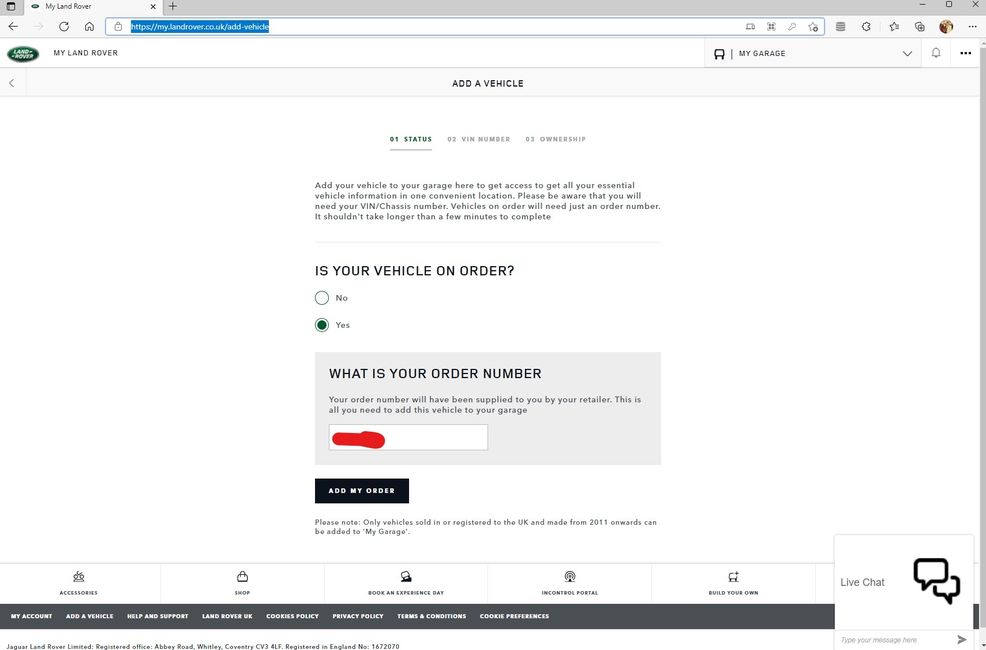
Task: Click into the order number input field
Action: tap(408, 438)
